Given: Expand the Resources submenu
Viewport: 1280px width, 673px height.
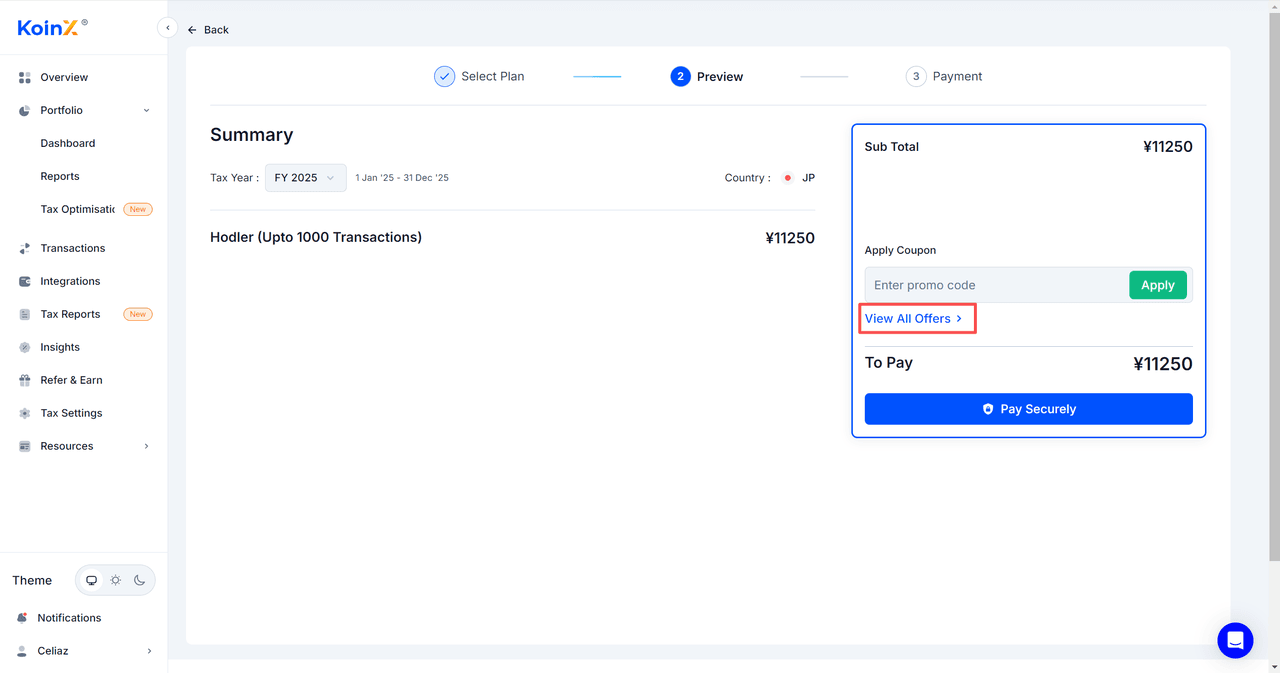Looking at the screenshot, I should click(x=146, y=446).
